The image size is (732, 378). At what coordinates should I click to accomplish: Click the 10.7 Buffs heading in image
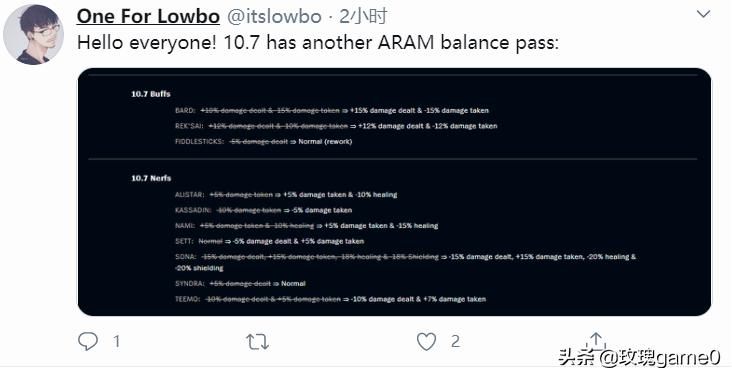pos(151,94)
